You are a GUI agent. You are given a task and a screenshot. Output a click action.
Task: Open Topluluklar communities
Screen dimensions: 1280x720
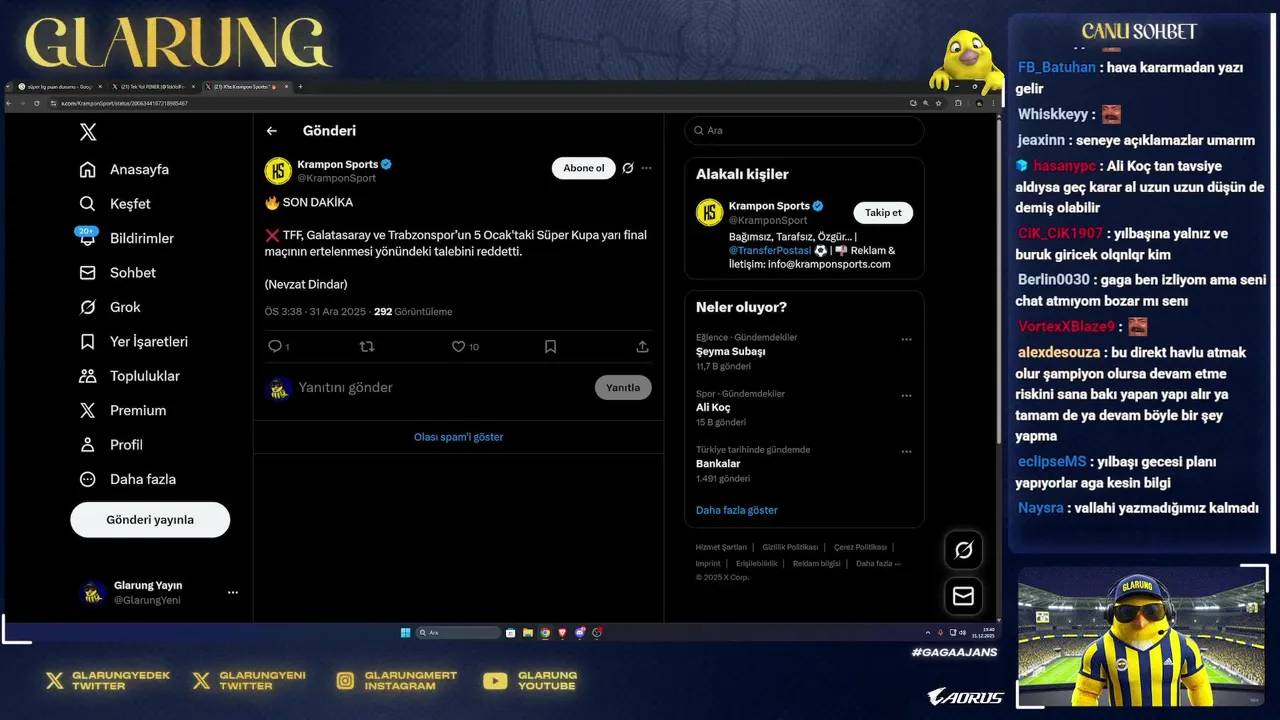pos(130,376)
